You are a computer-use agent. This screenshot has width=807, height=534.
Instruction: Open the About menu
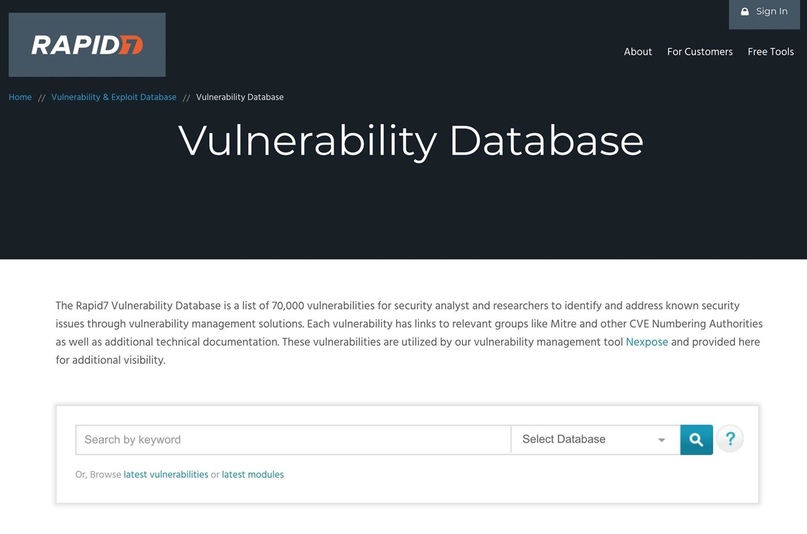point(637,52)
